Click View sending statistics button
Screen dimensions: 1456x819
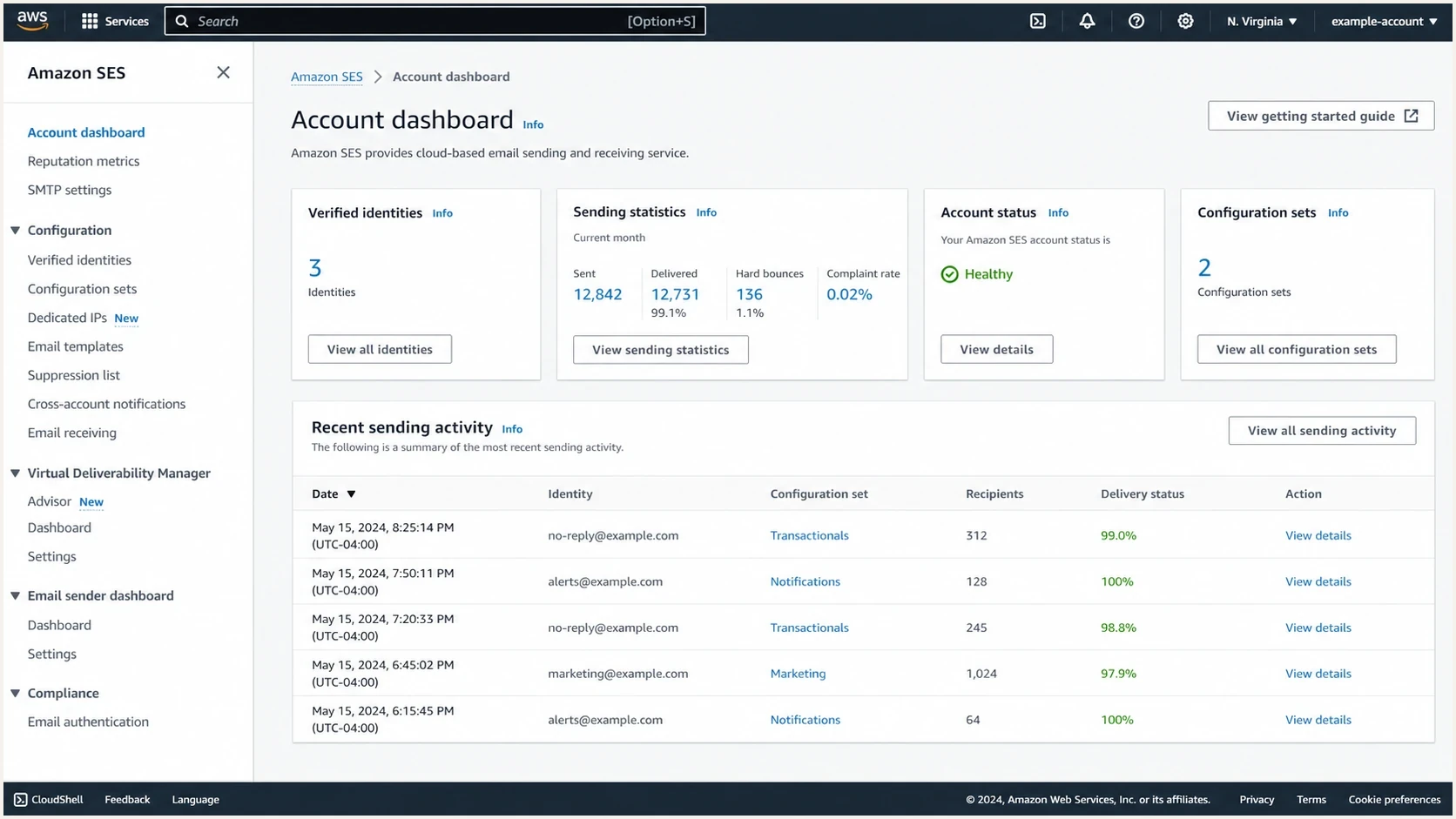coord(661,350)
